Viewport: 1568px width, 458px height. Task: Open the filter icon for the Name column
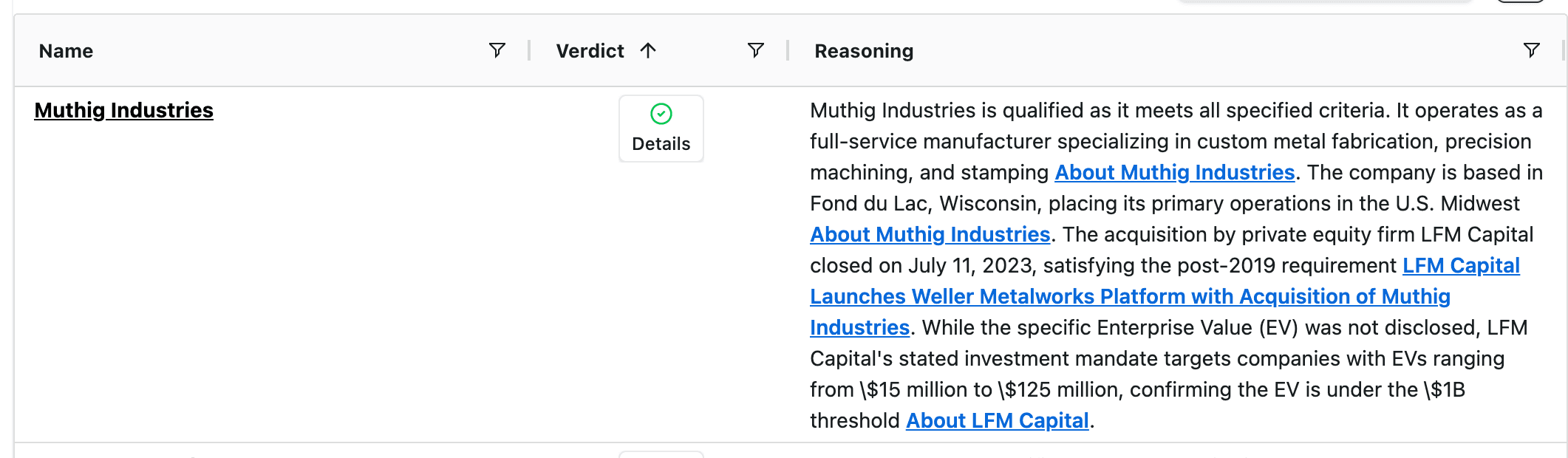496,50
